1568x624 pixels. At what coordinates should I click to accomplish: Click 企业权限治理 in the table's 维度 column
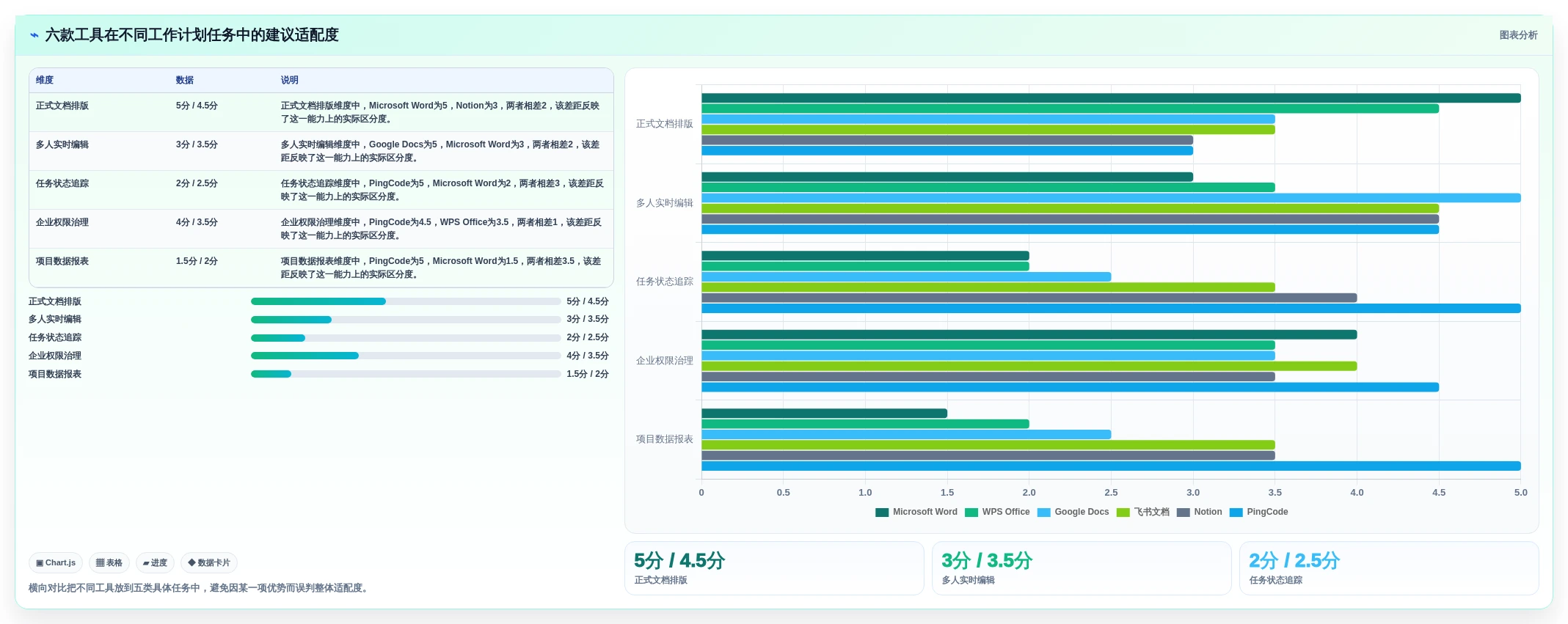[x=62, y=222]
